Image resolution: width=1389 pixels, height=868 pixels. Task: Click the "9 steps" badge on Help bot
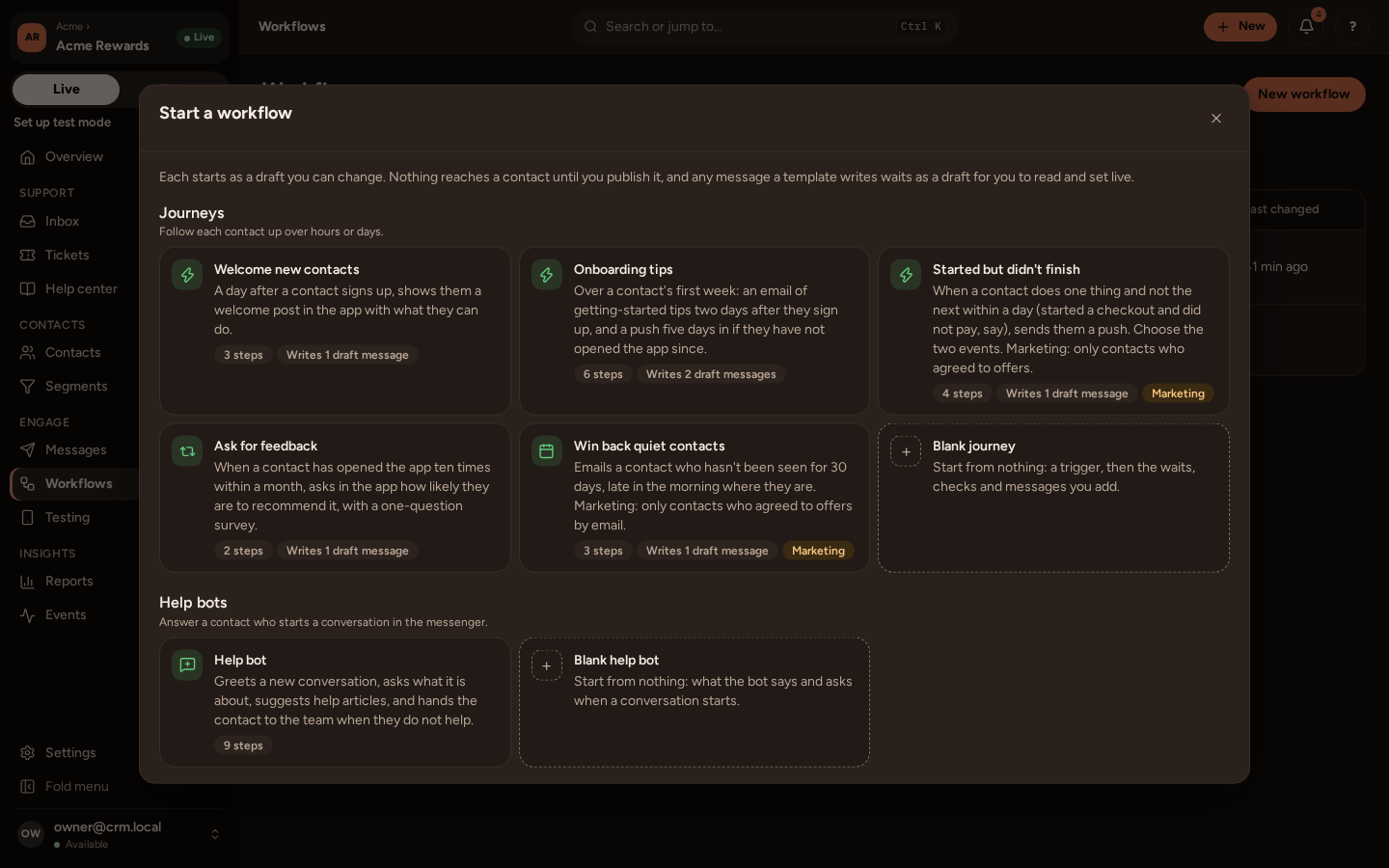(x=243, y=746)
